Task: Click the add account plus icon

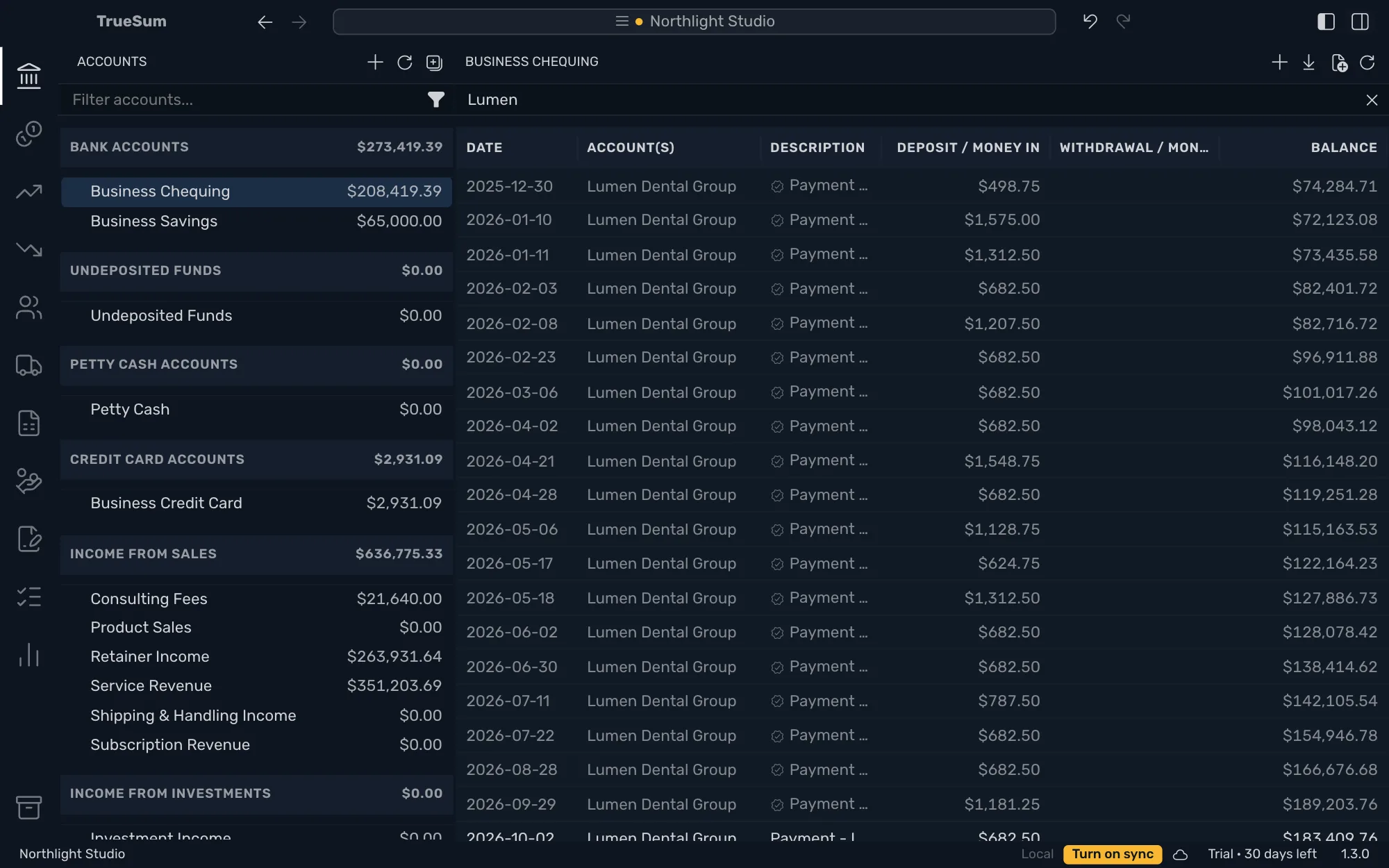Action: [375, 62]
